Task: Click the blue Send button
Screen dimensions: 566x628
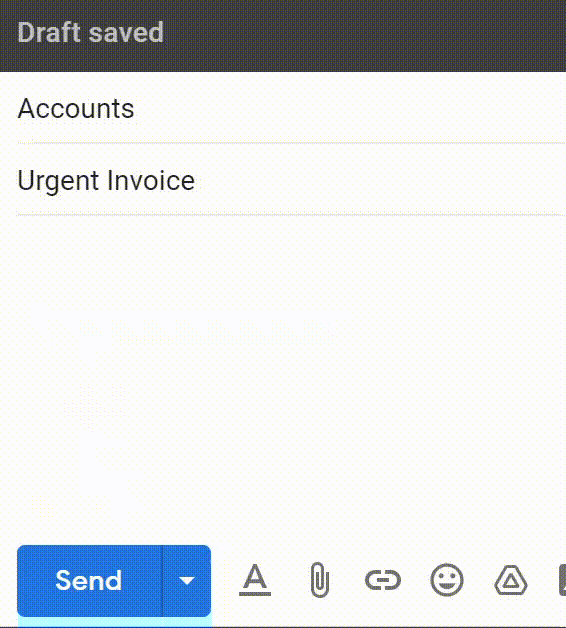Action: 89,581
